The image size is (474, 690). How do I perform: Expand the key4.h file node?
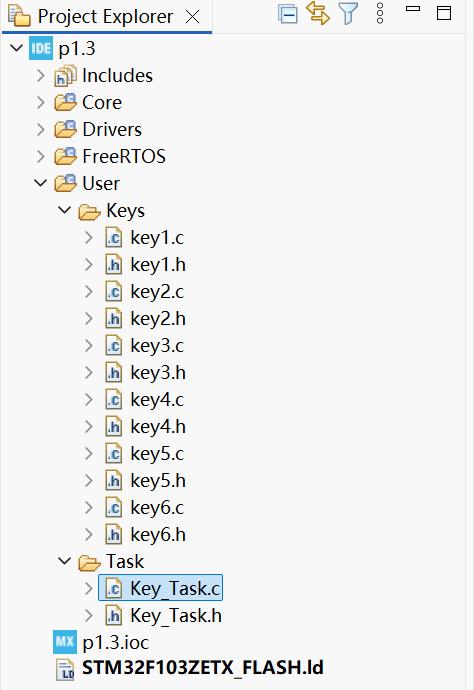[89, 426]
